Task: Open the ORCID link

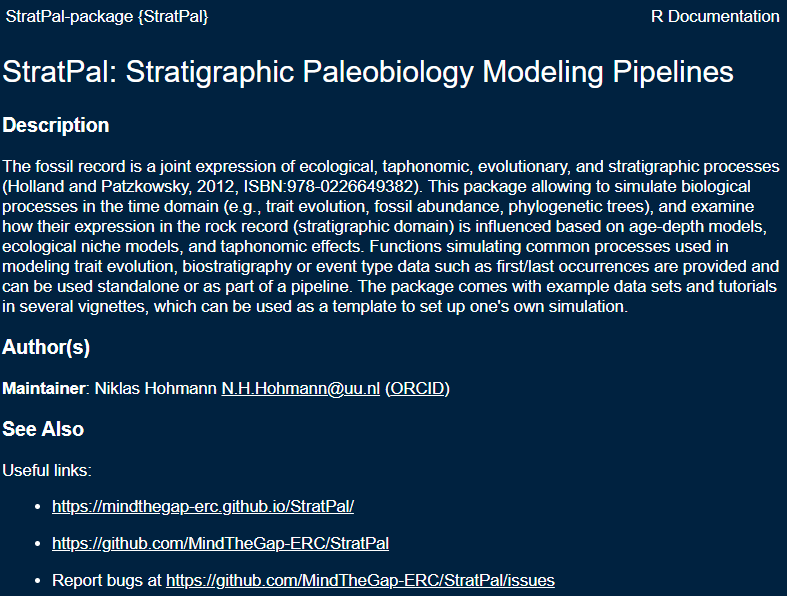Action: tap(417, 388)
